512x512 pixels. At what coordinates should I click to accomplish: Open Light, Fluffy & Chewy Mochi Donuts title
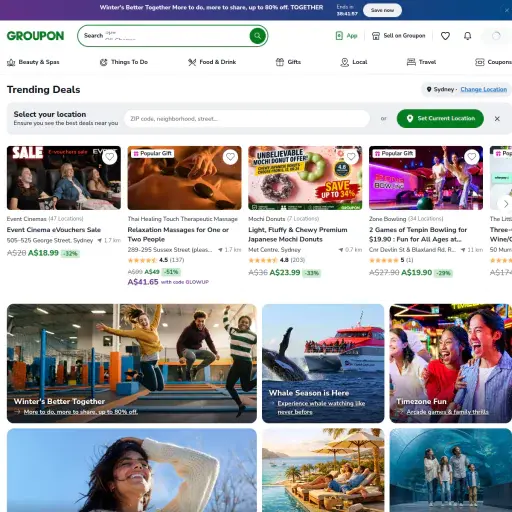pyautogui.click(x=298, y=234)
